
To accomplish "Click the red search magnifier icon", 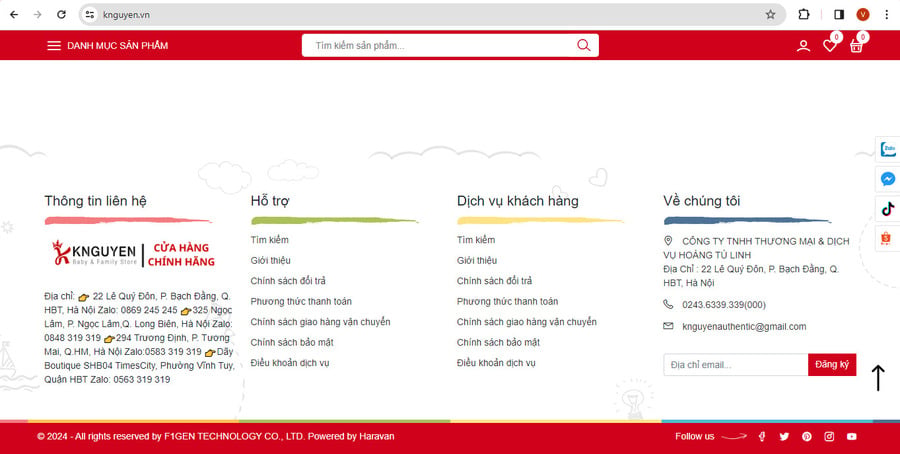I will 584,45.
